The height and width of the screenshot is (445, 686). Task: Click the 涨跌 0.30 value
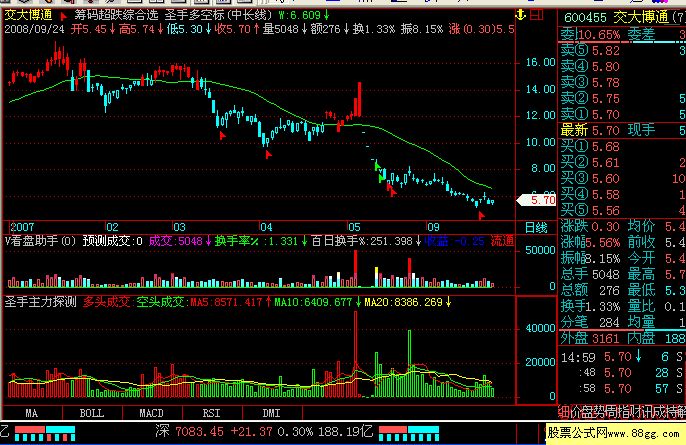606,227
